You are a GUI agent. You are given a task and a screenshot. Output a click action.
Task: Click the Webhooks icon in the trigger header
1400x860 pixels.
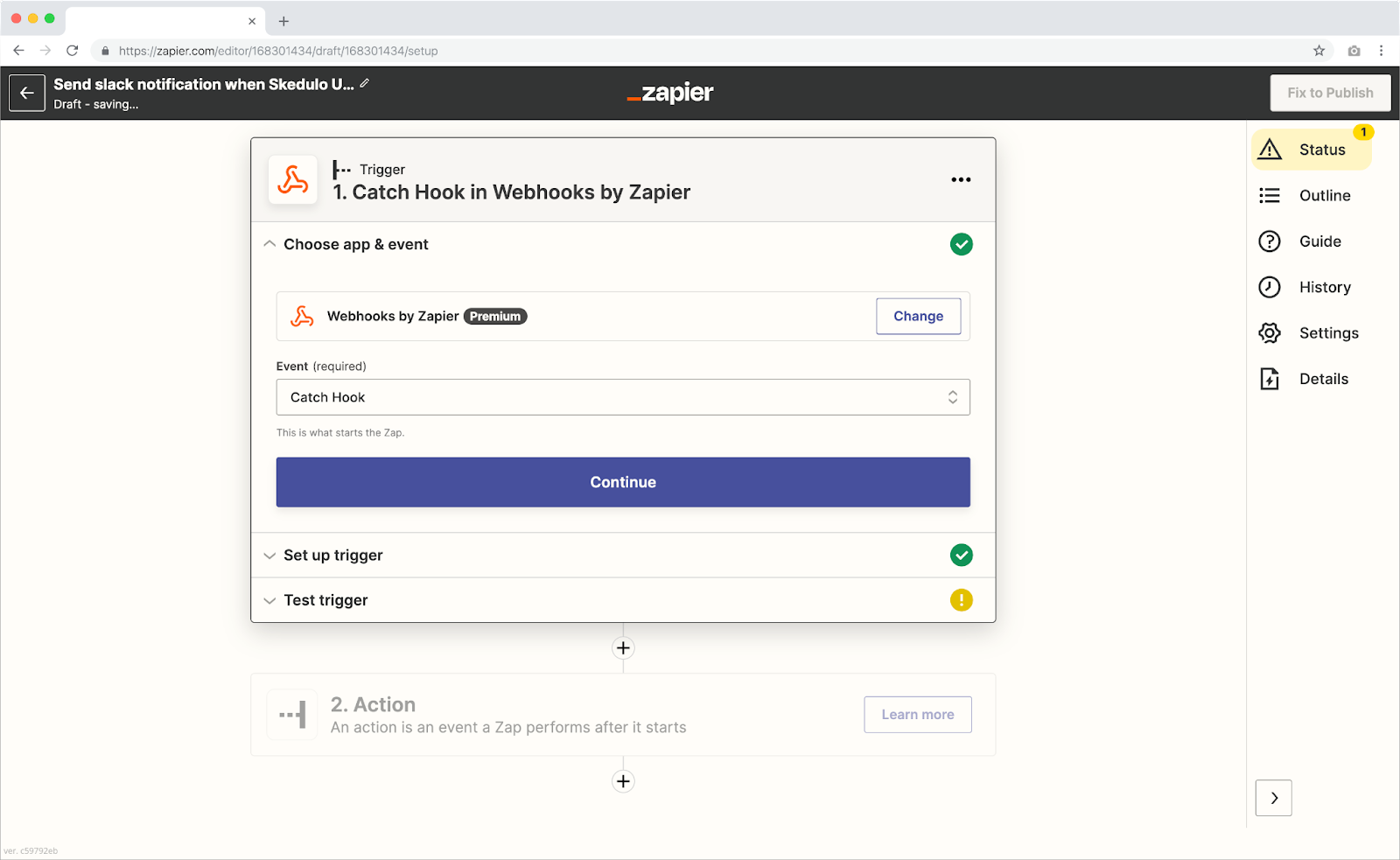click(293, 179)
